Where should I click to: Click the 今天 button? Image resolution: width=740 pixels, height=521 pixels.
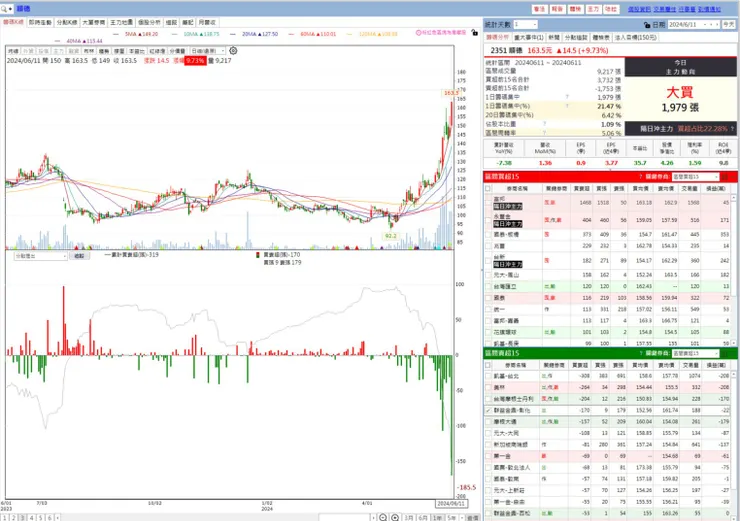[x=729, y=24]
